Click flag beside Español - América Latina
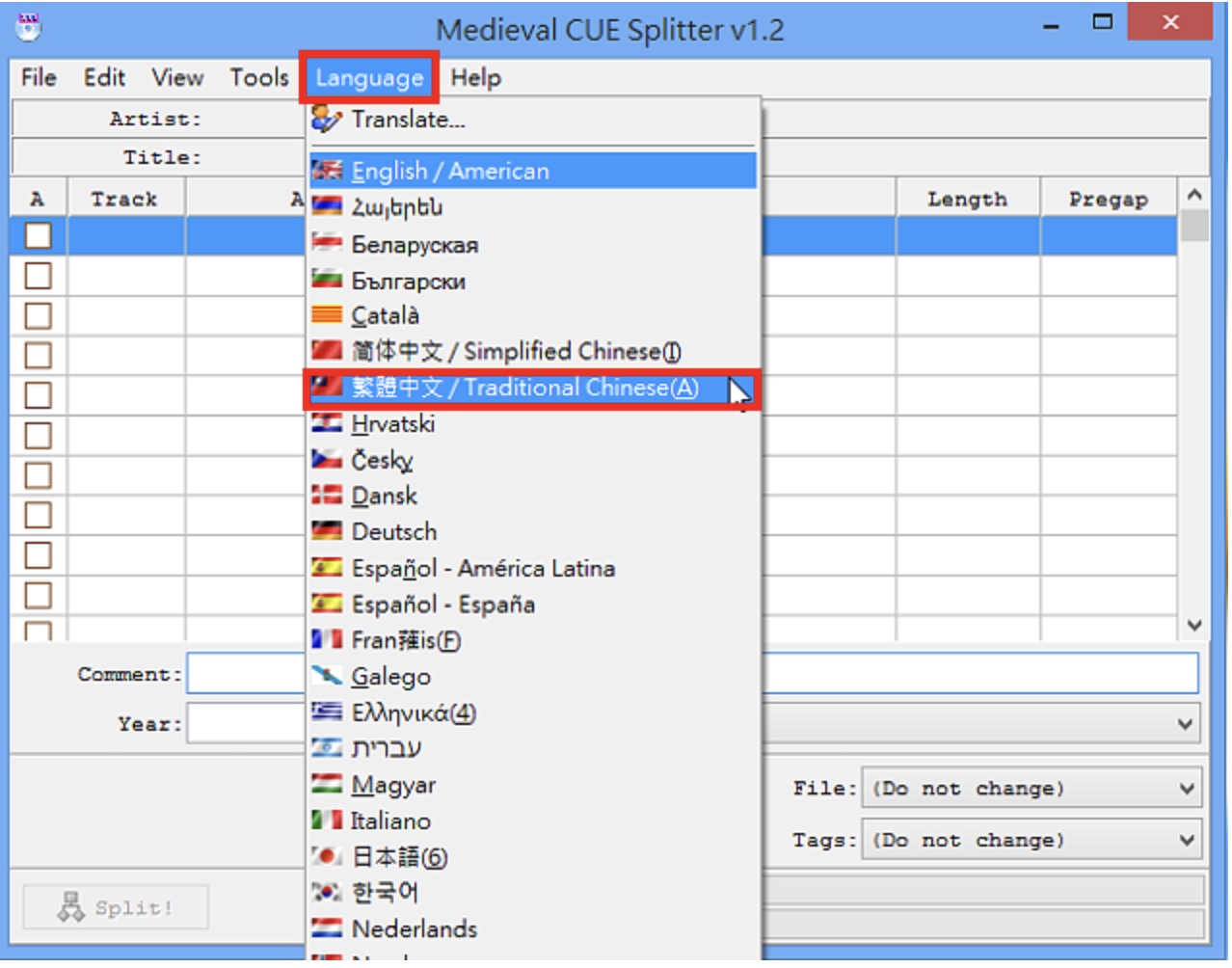This screenshot has height=968, width=1232. point(327,568)
